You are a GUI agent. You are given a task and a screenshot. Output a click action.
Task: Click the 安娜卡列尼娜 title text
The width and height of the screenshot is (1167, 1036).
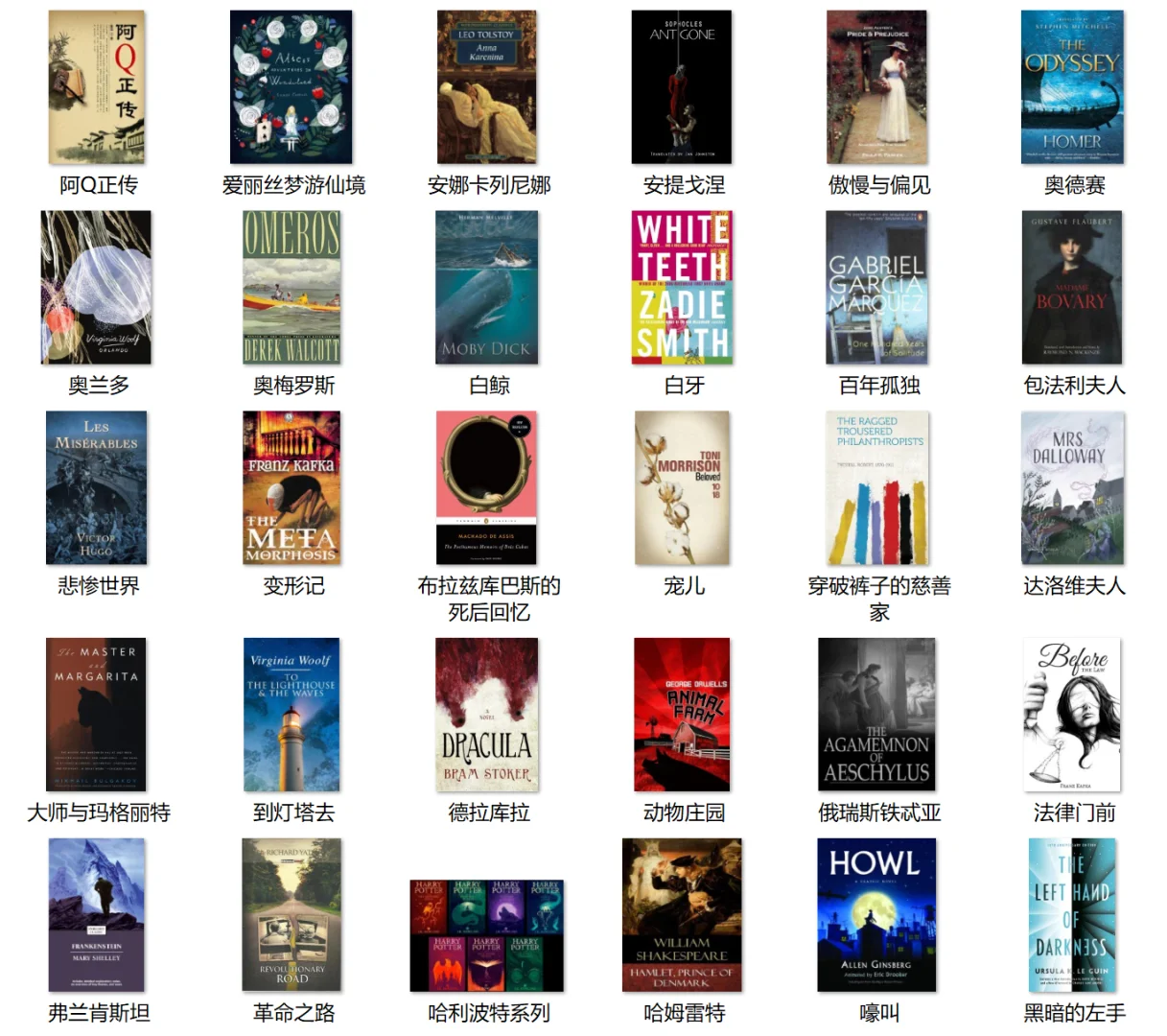point(489,185)
